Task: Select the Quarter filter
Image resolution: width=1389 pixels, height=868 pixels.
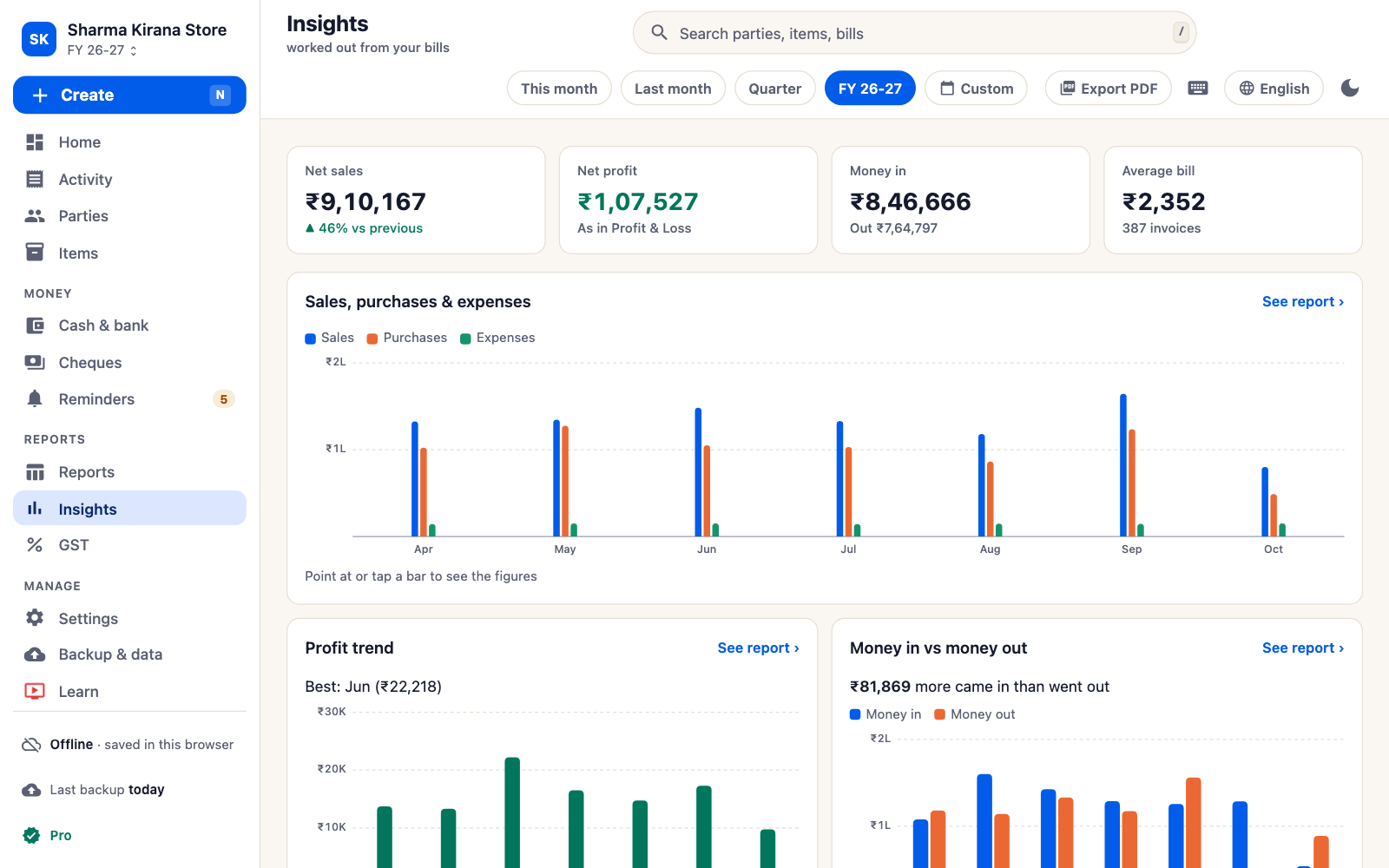Action: (x=774, y=88)
